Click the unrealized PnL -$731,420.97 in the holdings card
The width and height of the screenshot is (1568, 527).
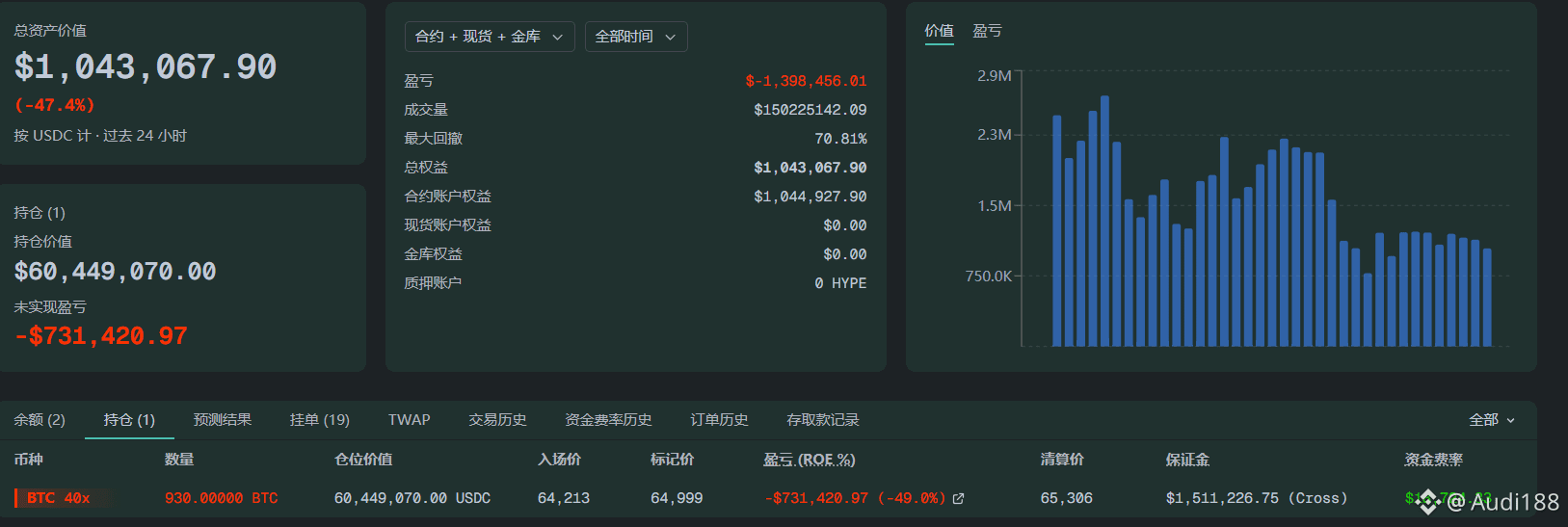(100, 336)
